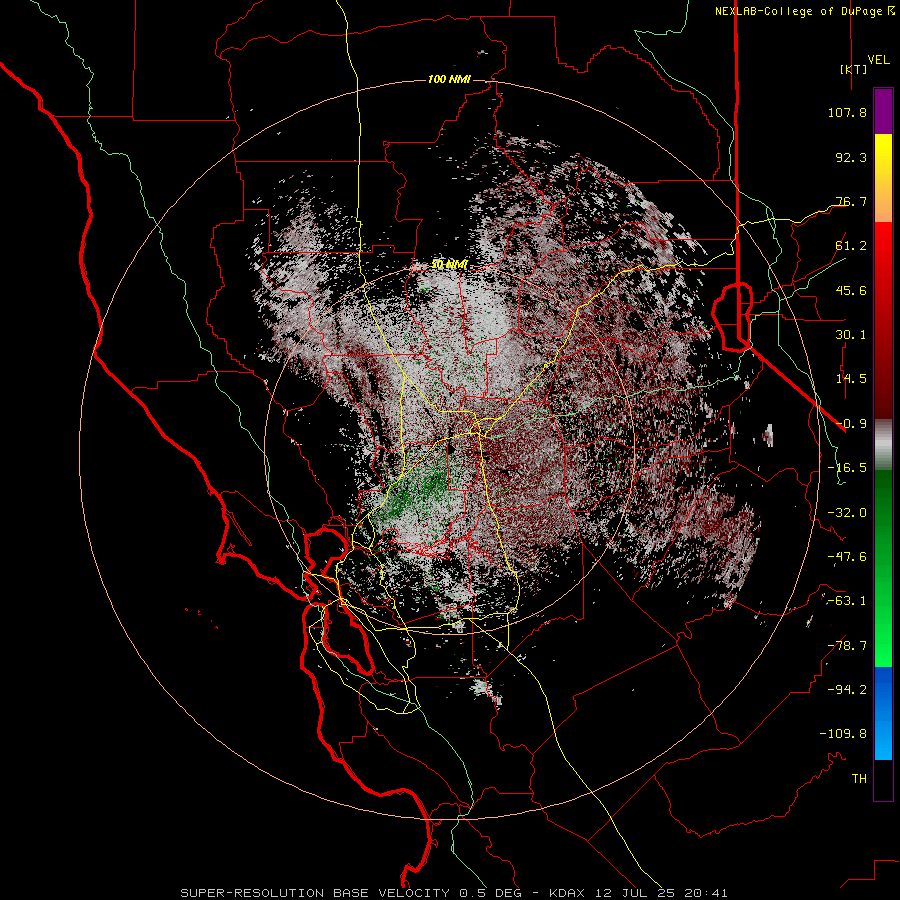
Task: Select the -109.8 scale value
Action: tap(843, 734)
